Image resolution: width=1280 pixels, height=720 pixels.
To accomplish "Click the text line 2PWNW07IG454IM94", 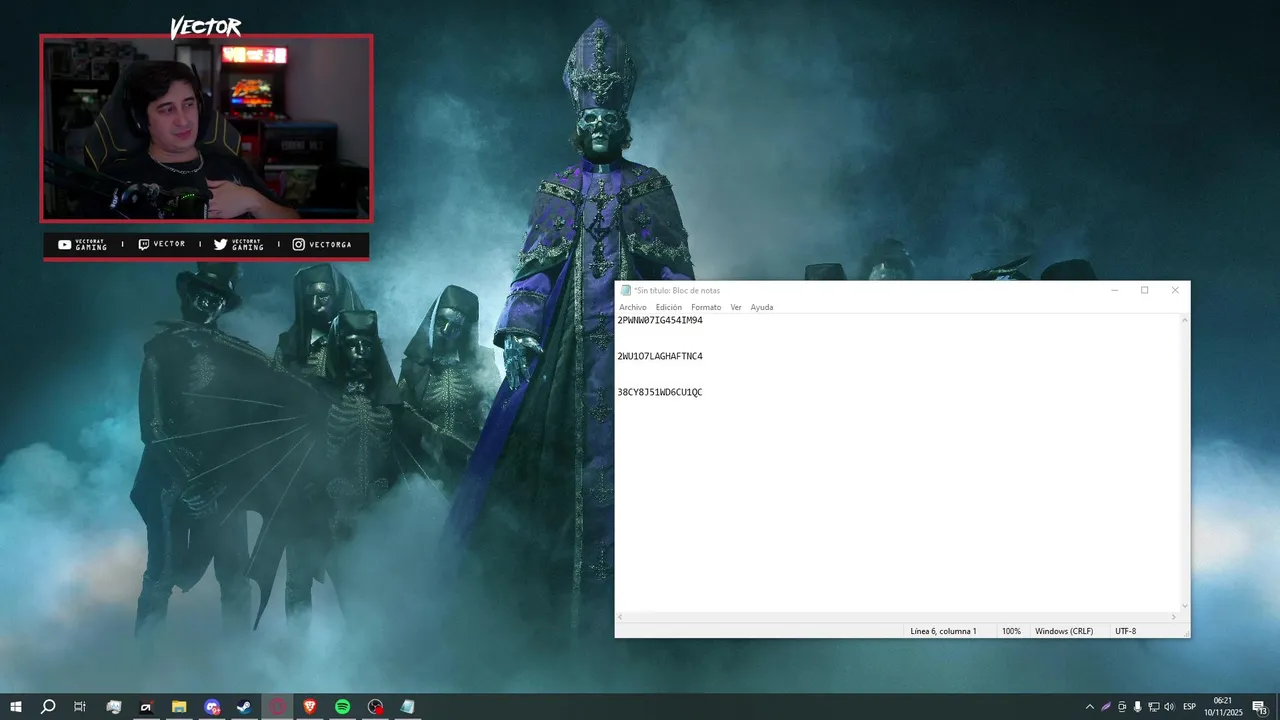I will point(660,320).
